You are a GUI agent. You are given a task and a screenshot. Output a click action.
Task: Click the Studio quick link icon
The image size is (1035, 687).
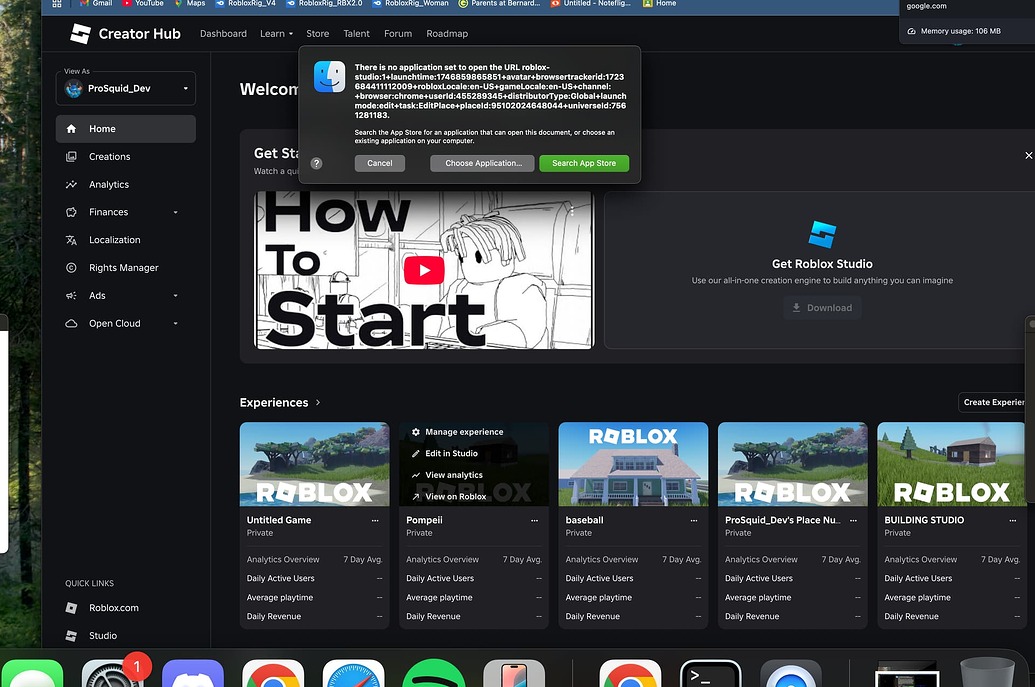point(71,635)
